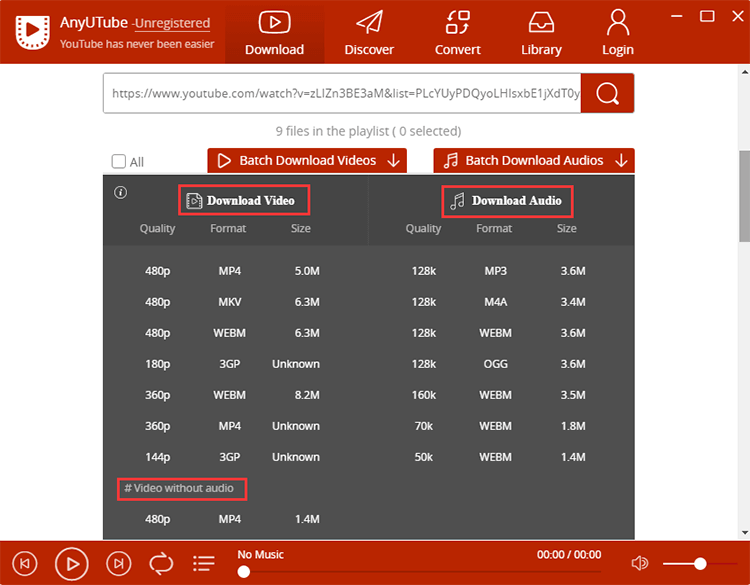This screenshot has width=750, height=585.
Task: Select 144p 3GP video option
Action: tap(232, 457)
